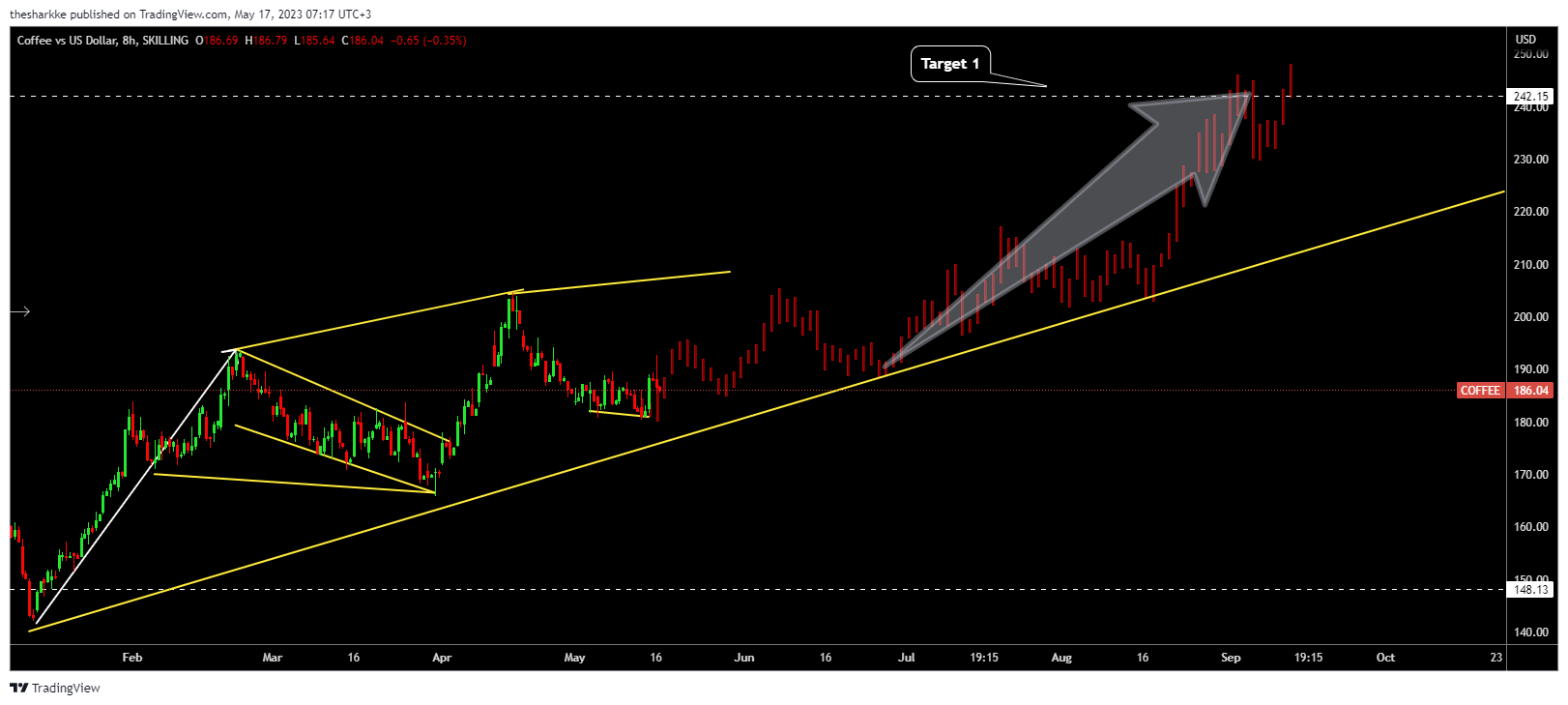Viewport: 1568px width, 705px height.
Task: Click the 220.00 price axis label
Action: [x=1530, y=212]
